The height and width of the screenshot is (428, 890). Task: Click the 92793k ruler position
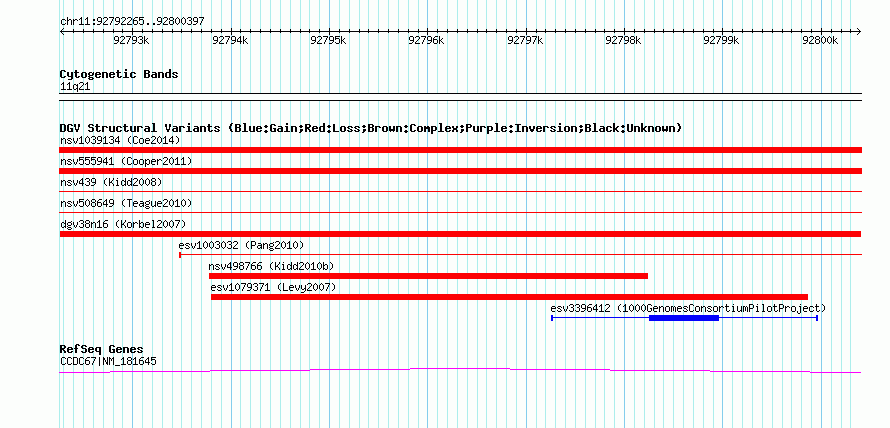(x=131, y=40)
